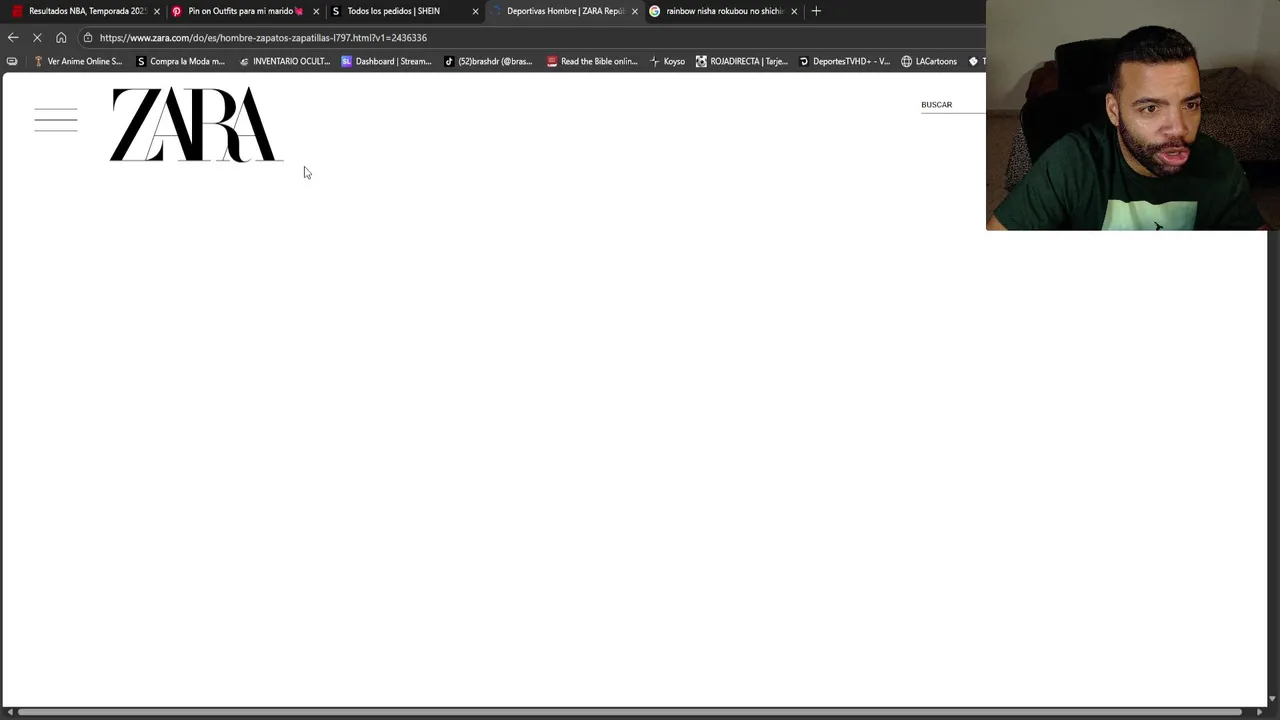
Task: Click horizontal scrollbar left arrow
Action: (x=8, y=712)
